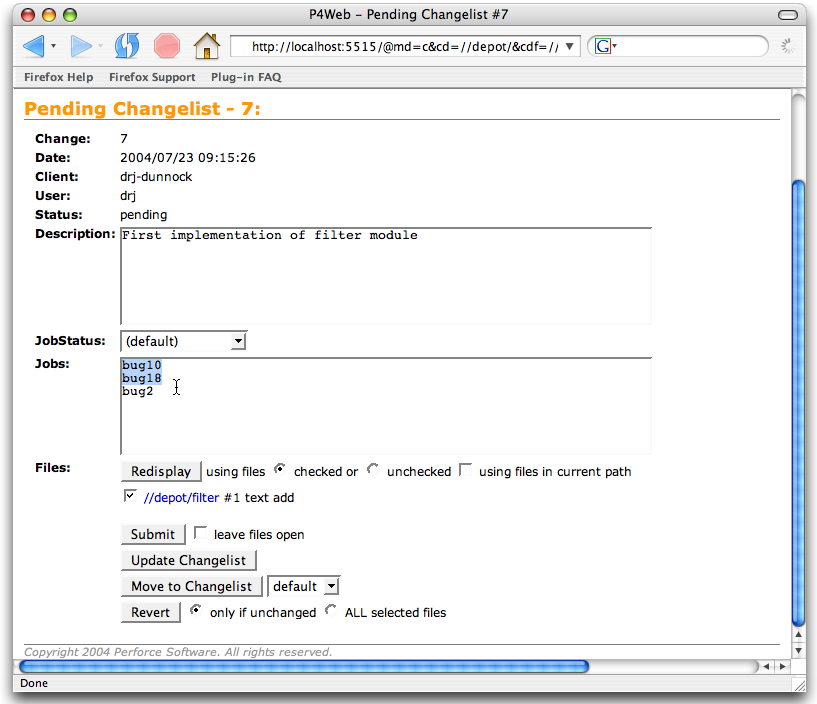This screenshot has height=704, width=817.
Task: Click the Google search engine icon
Action: [603, 46]
